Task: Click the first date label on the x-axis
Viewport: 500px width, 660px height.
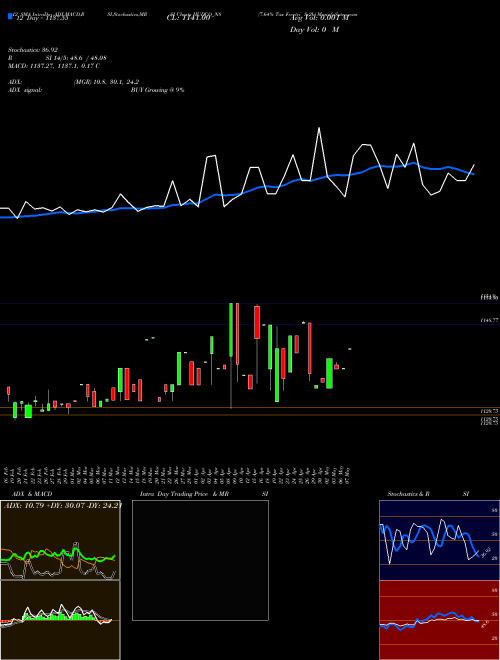Action: pyautogui.click(x=8, y=475)
